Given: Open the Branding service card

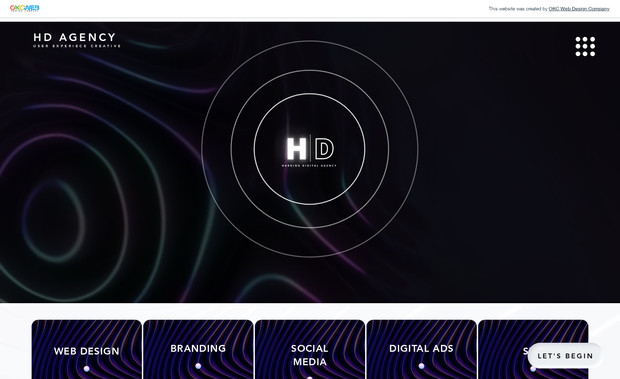Looking at the screenshot, I should coord(198,349).
